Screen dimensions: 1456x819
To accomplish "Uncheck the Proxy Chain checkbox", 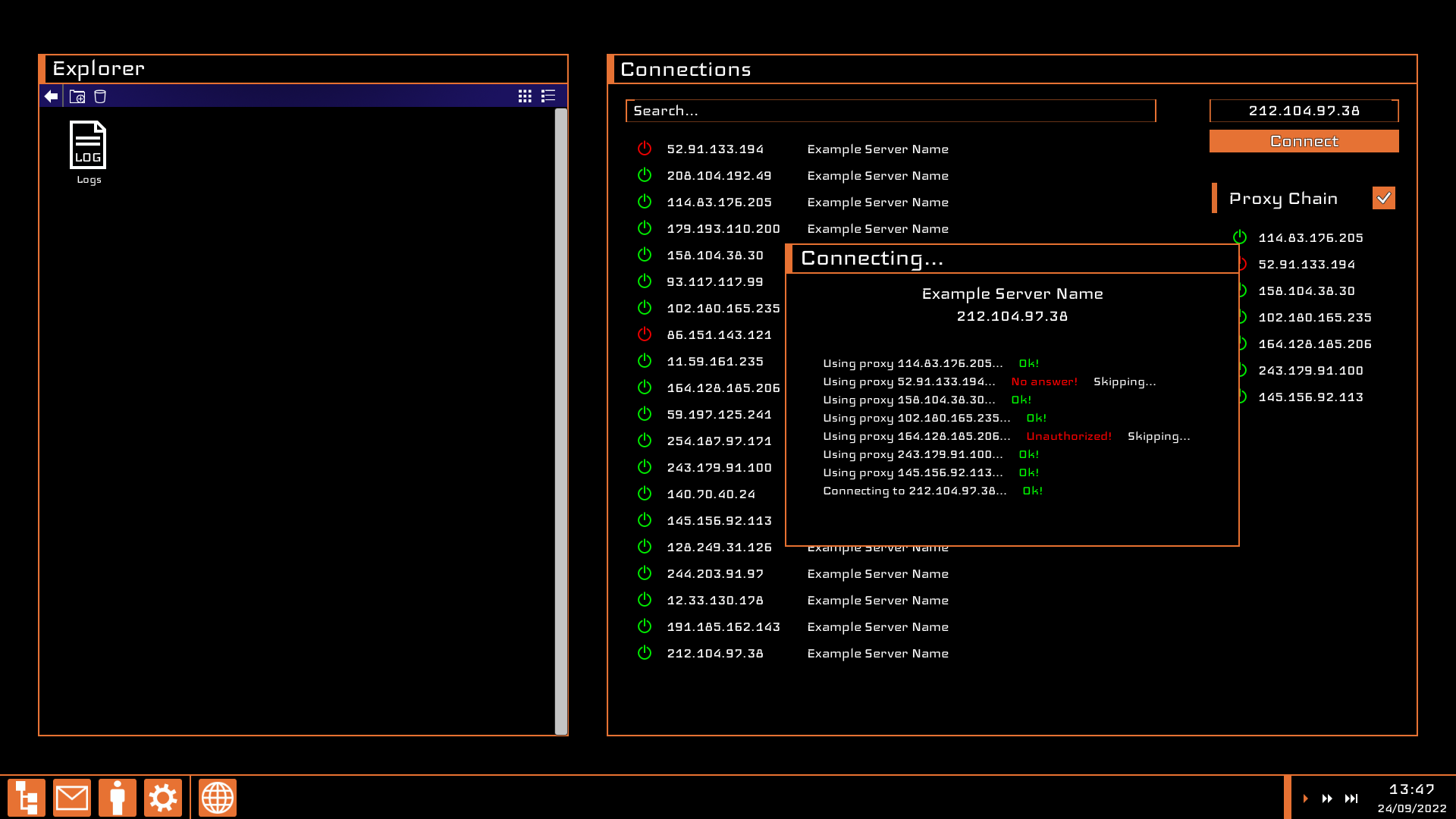I will coord(1383,198).
